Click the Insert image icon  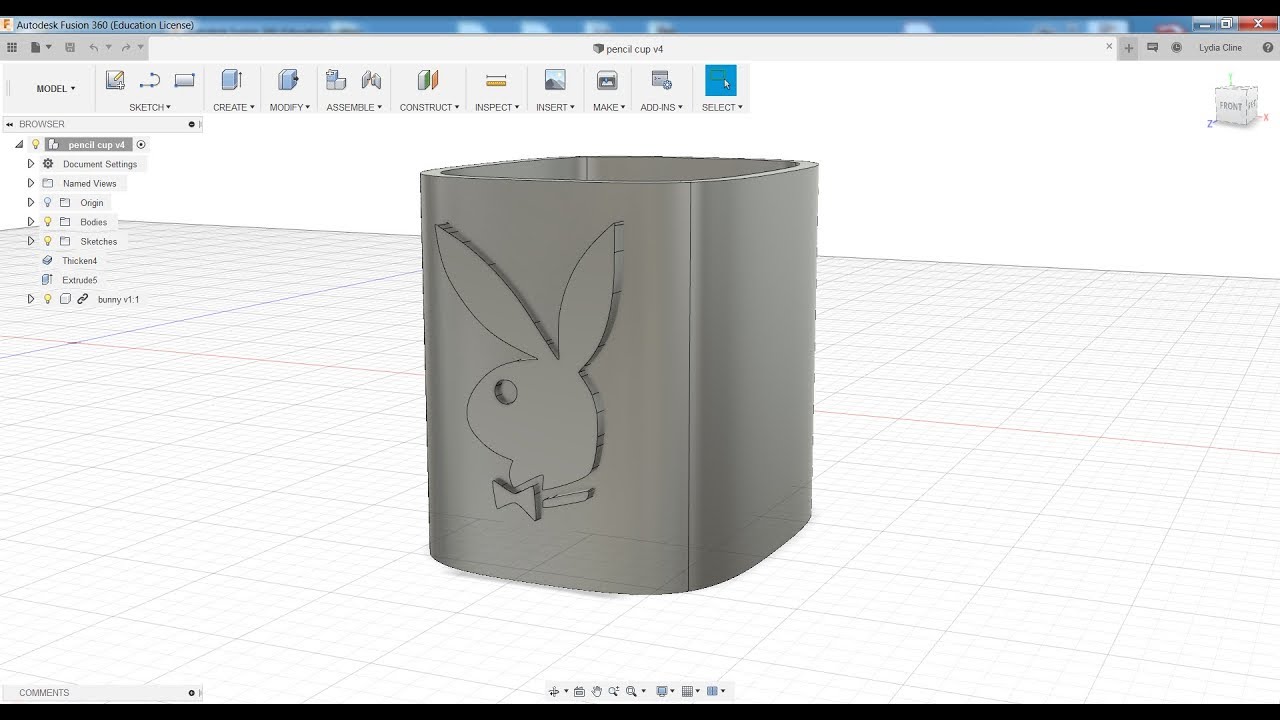coord(555,81)
